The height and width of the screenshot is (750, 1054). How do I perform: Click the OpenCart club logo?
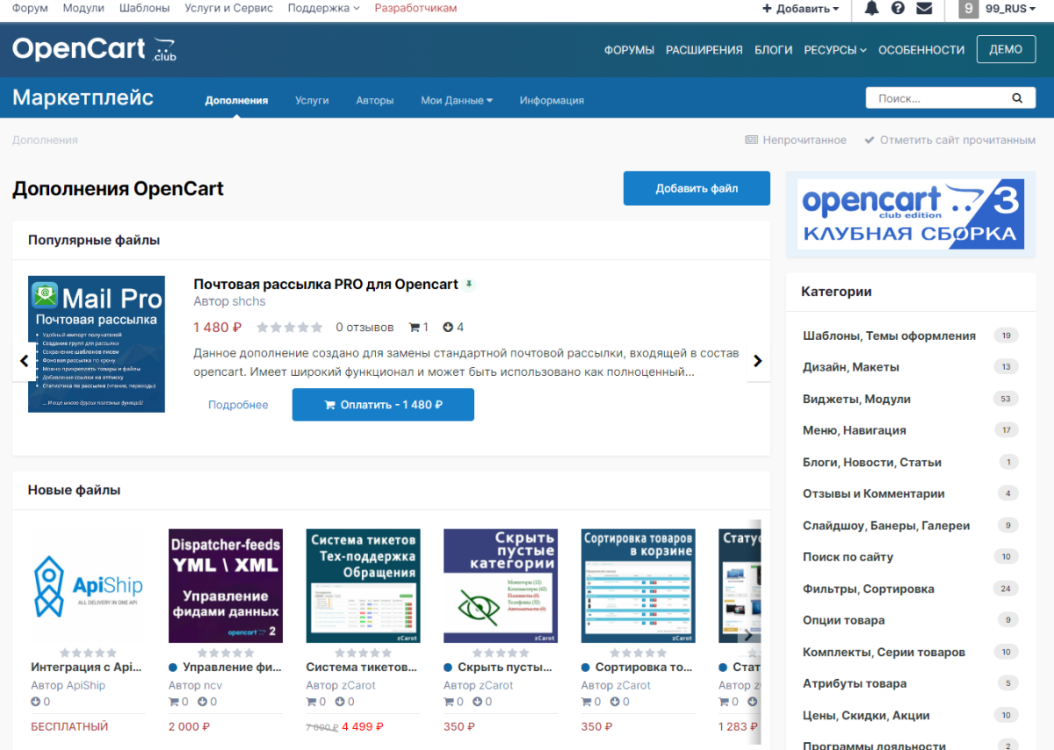point(94,49)
